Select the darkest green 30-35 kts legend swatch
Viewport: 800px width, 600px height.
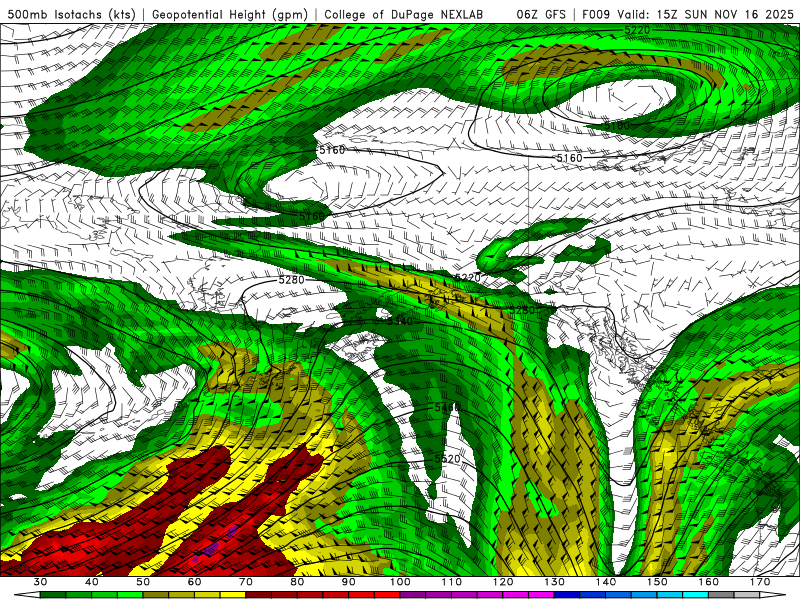(x=53, y=595)
